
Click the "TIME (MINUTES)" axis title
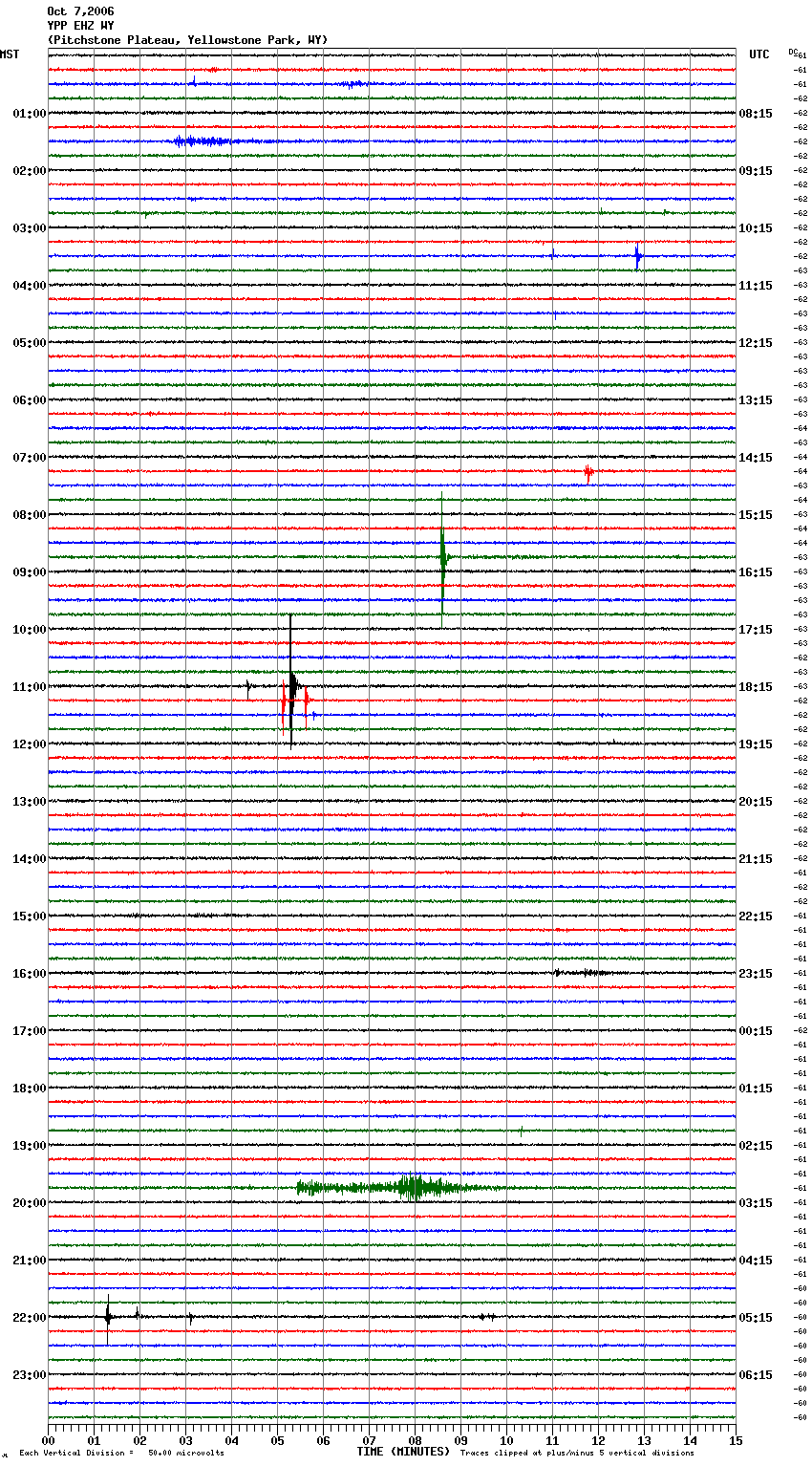click(403, 1452)
